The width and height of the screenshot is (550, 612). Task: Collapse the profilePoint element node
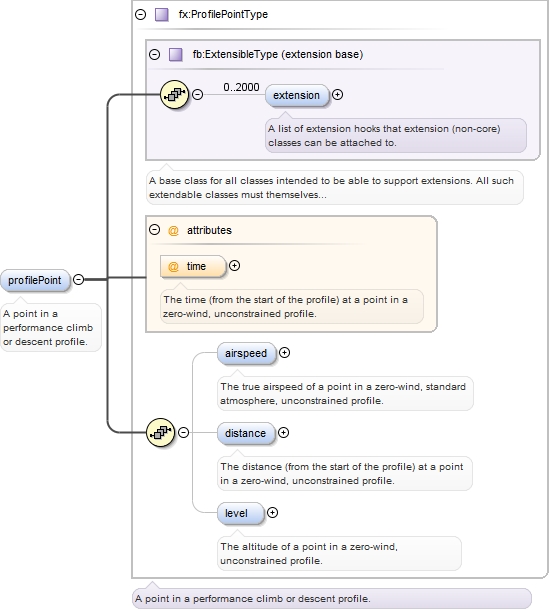[x=78, y=279]
